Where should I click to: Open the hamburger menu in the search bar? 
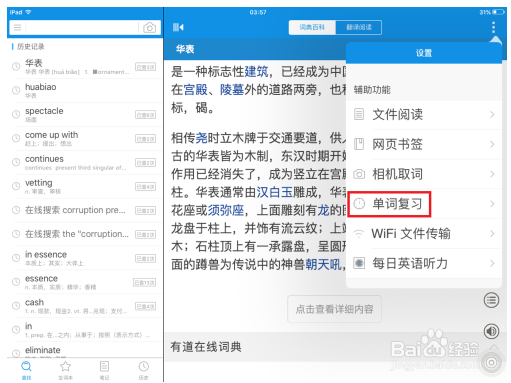click(17, 27)
